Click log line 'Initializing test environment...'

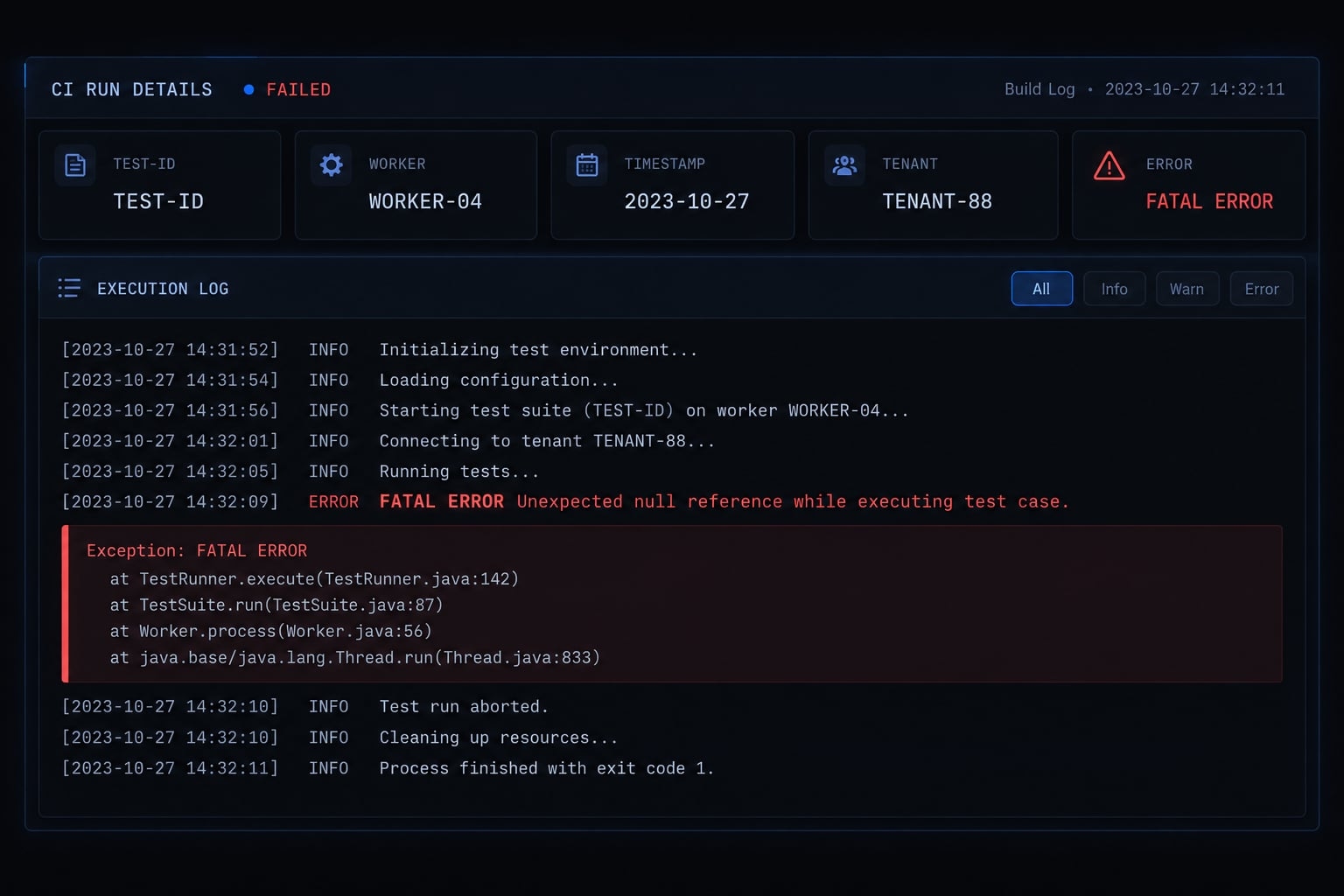click(x=538, y=350)
